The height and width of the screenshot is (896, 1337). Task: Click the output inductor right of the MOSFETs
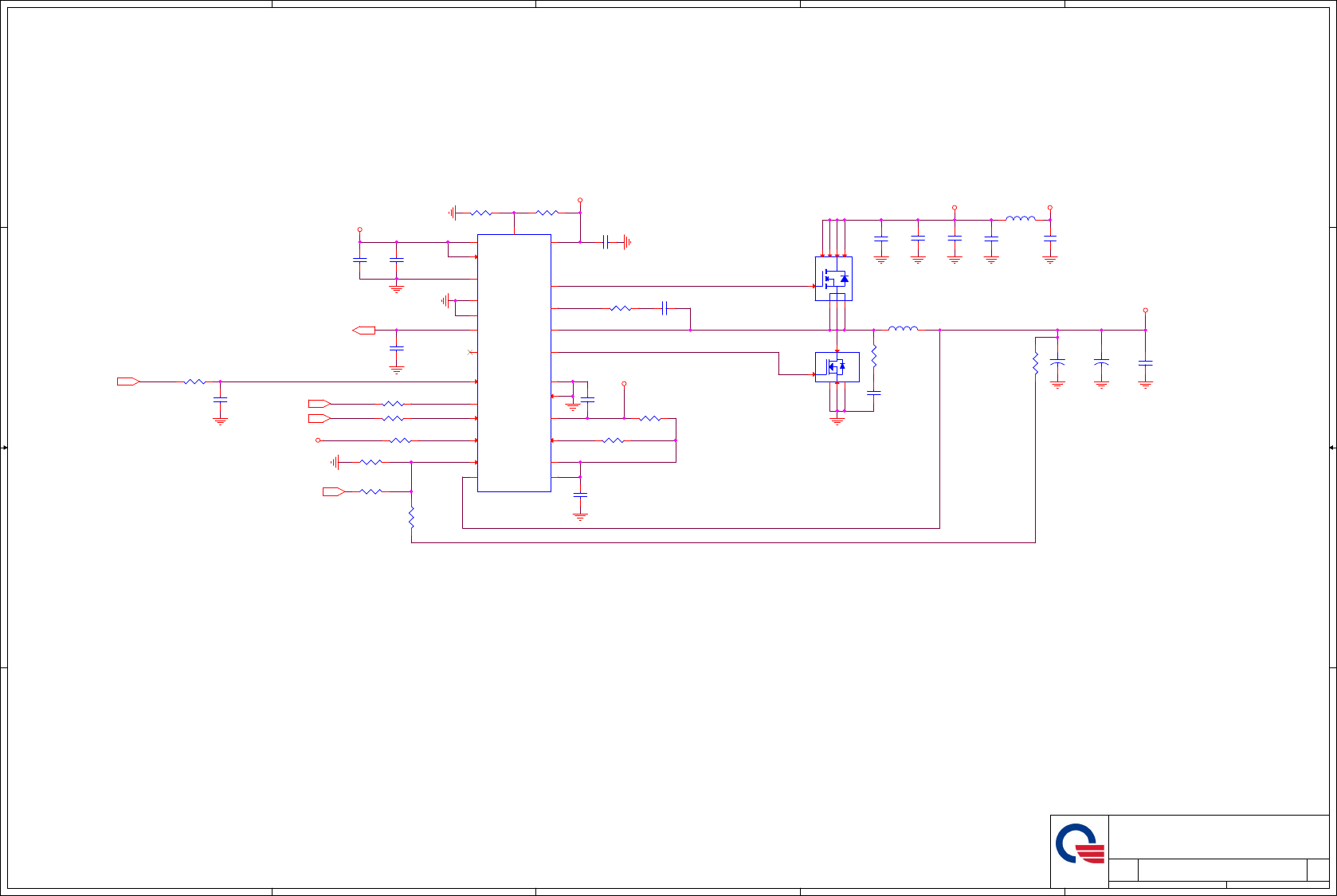(903, 328)
